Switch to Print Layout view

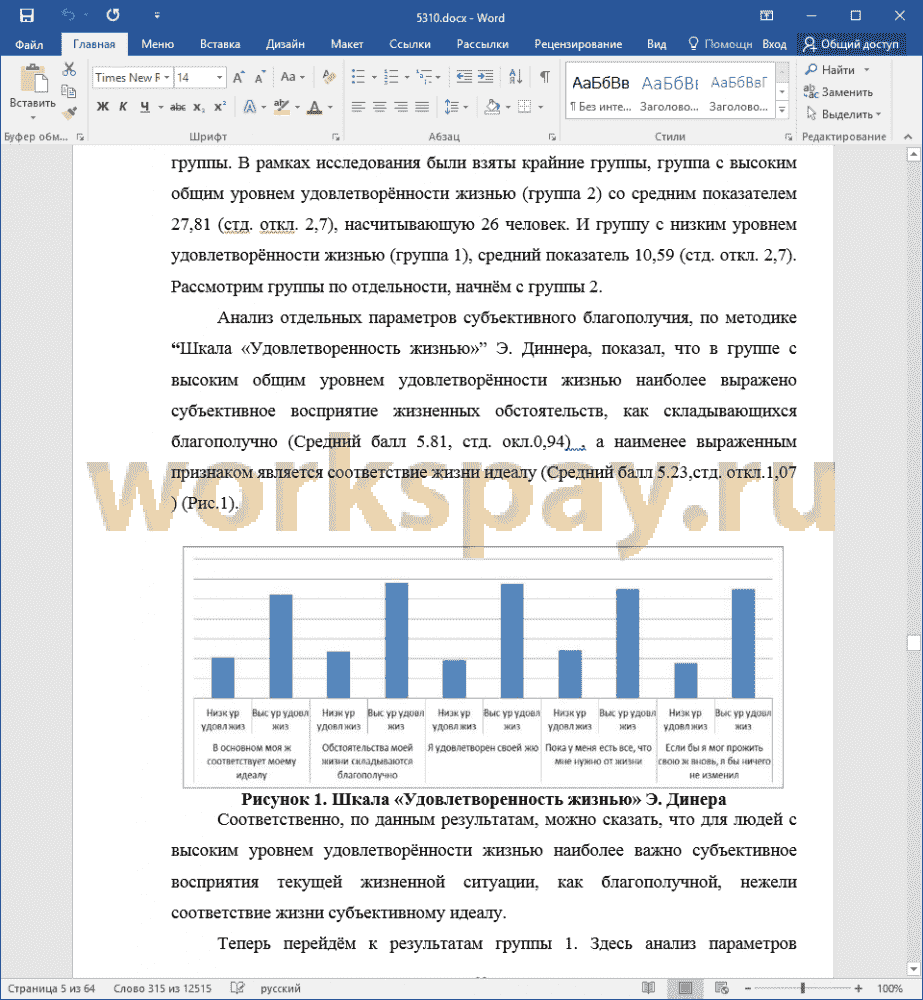(685, 988)
